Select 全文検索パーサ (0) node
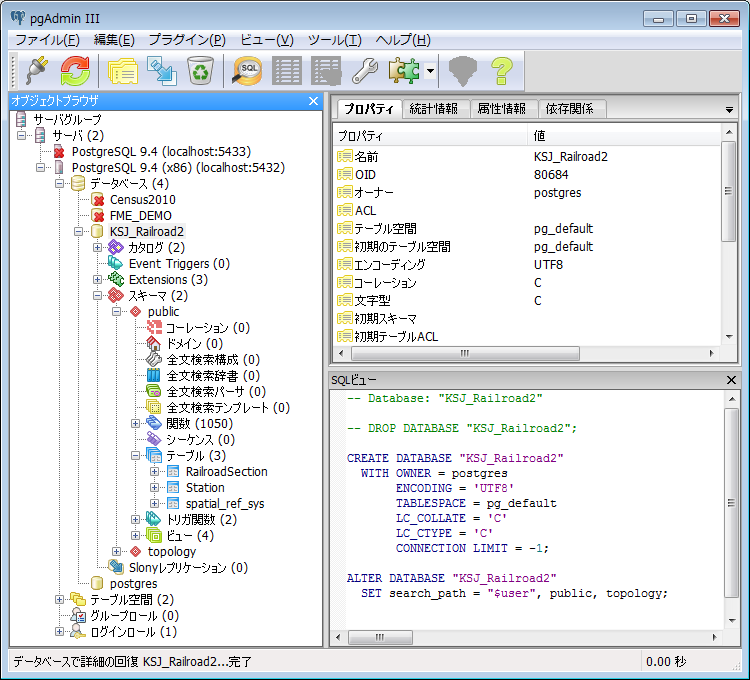Image resolution: width=750 pixels, height=680 pixels. [x=216, y=392]
